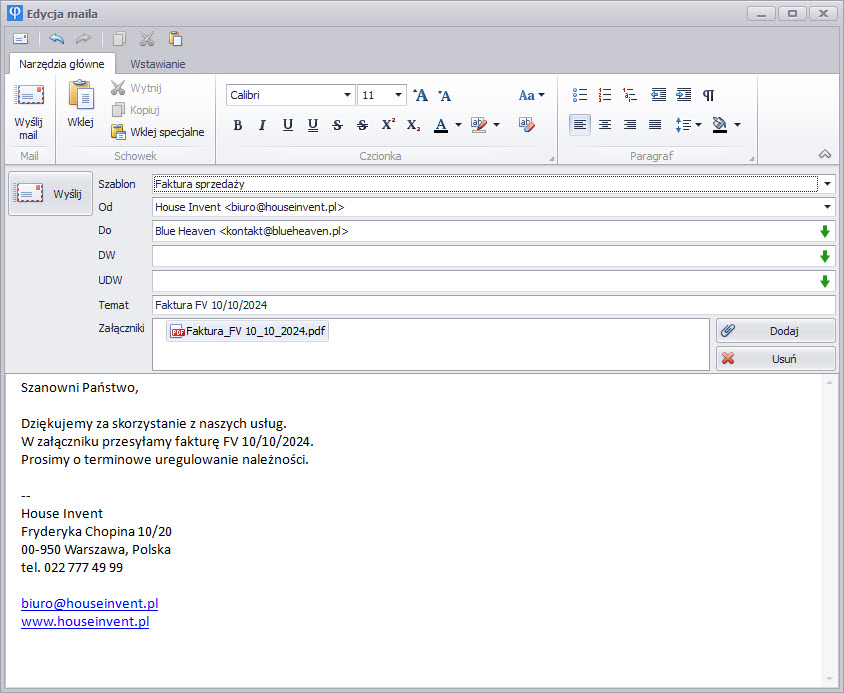This screenshot has height=693, width=844.
Task: Click the undo arrow in the quick toolbar
Action: coord(56,39)
